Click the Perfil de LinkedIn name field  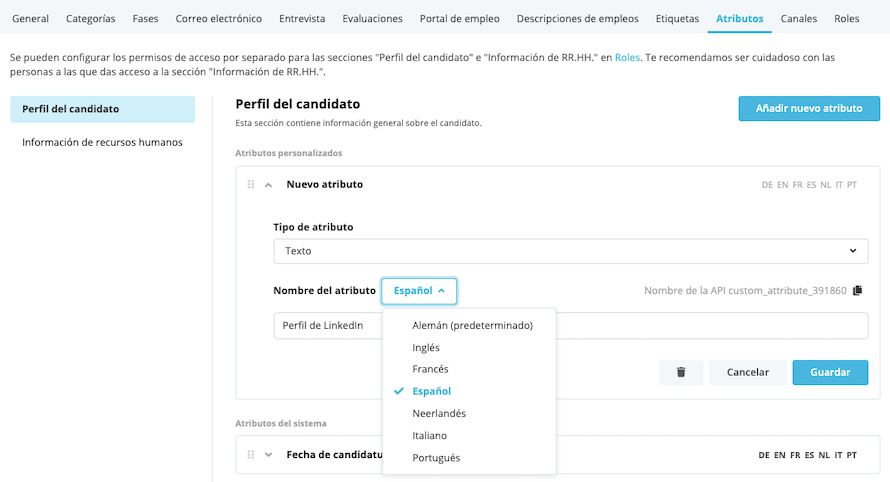pyautogui.click(x=570, y=326)
